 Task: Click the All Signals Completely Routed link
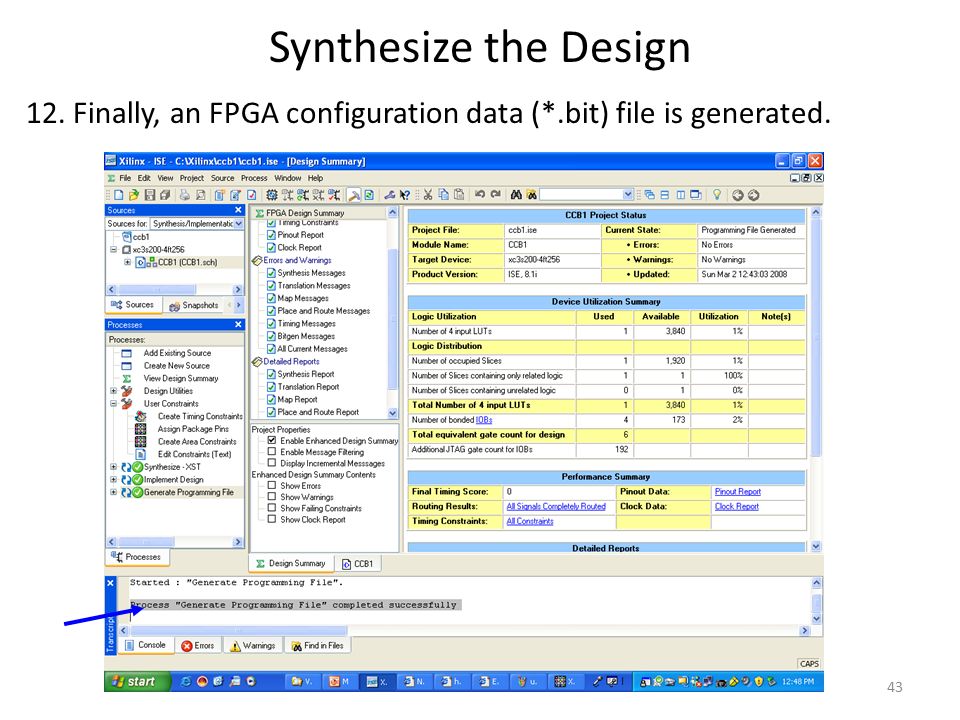(556, 506)
